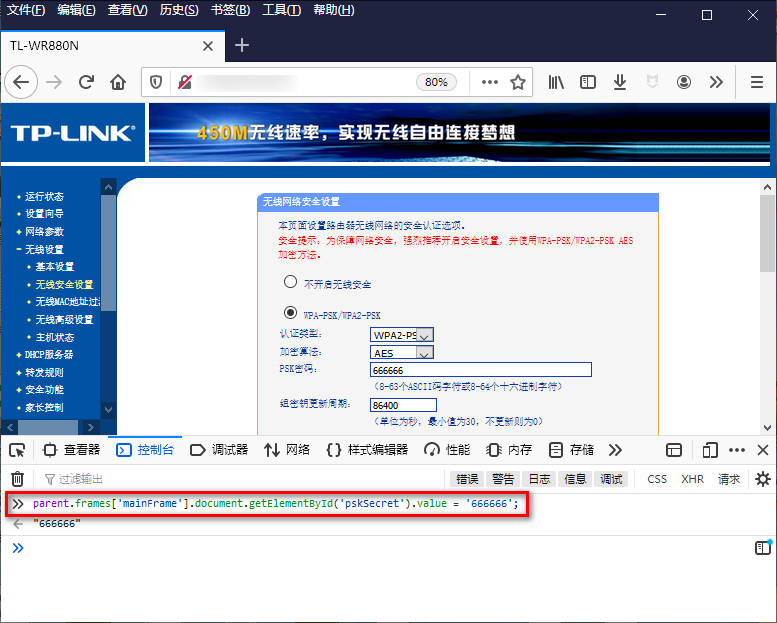Open the downloads arrow icon
777x623 pixels.
619,82
